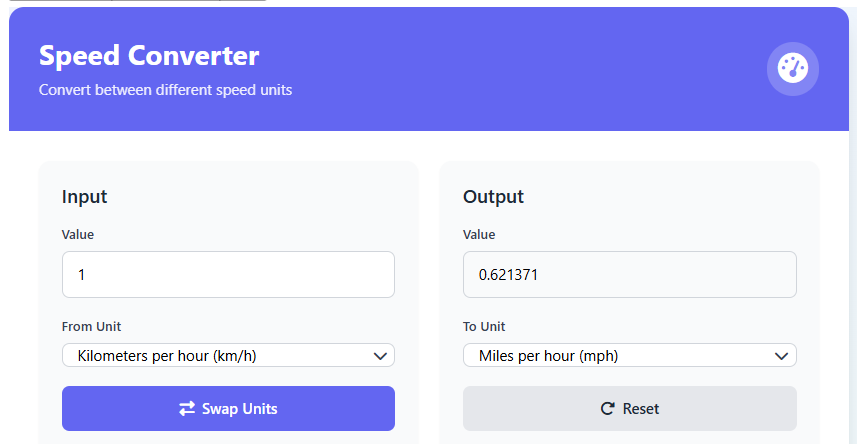
Task: Click an empty area of the purple header banner
Action: click(520, 70)
